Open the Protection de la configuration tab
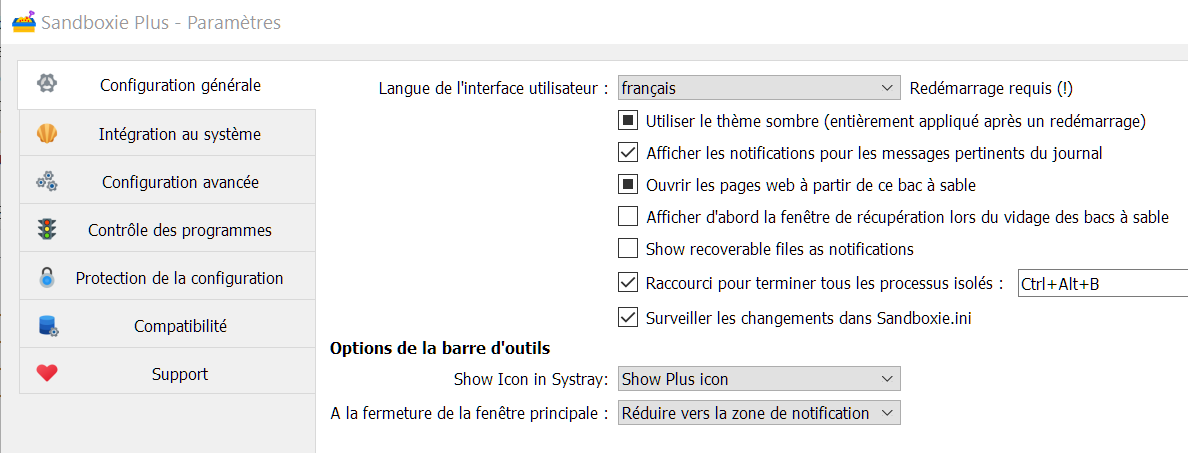Viewport: 1188px width, 453px height. pyautogui.click(x=179, y=278)
